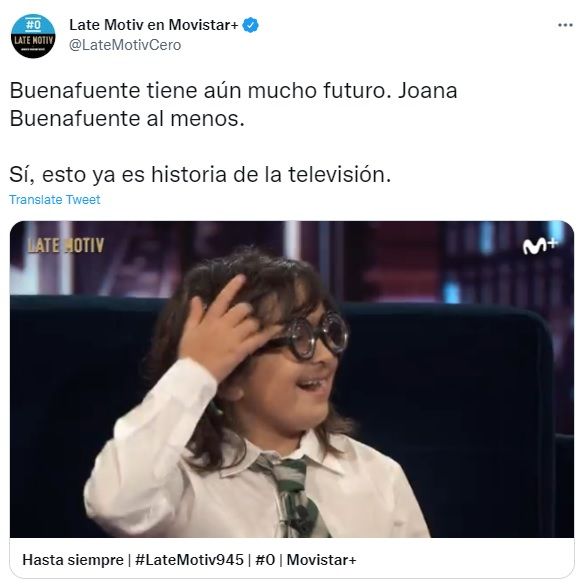Click the #0 text in the card caption
The image size is (587, 586).
[x=265, y=560]
